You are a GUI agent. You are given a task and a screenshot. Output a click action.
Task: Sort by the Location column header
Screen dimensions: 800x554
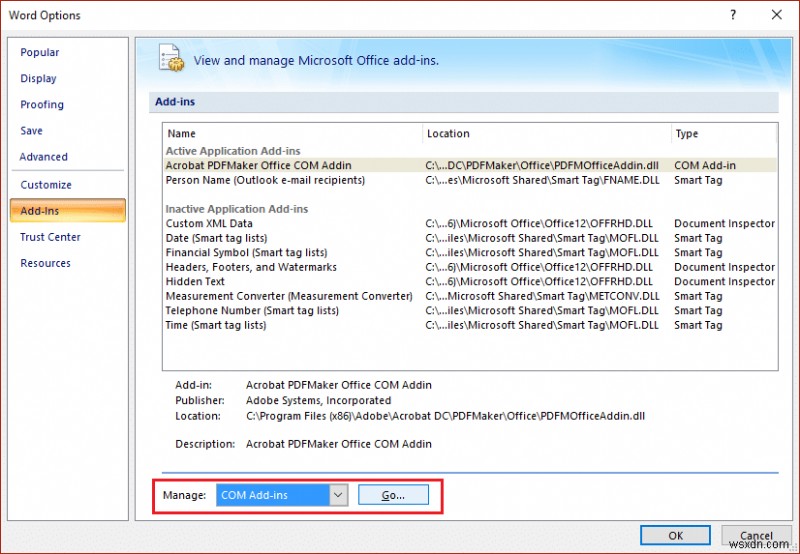pos(546,133)
